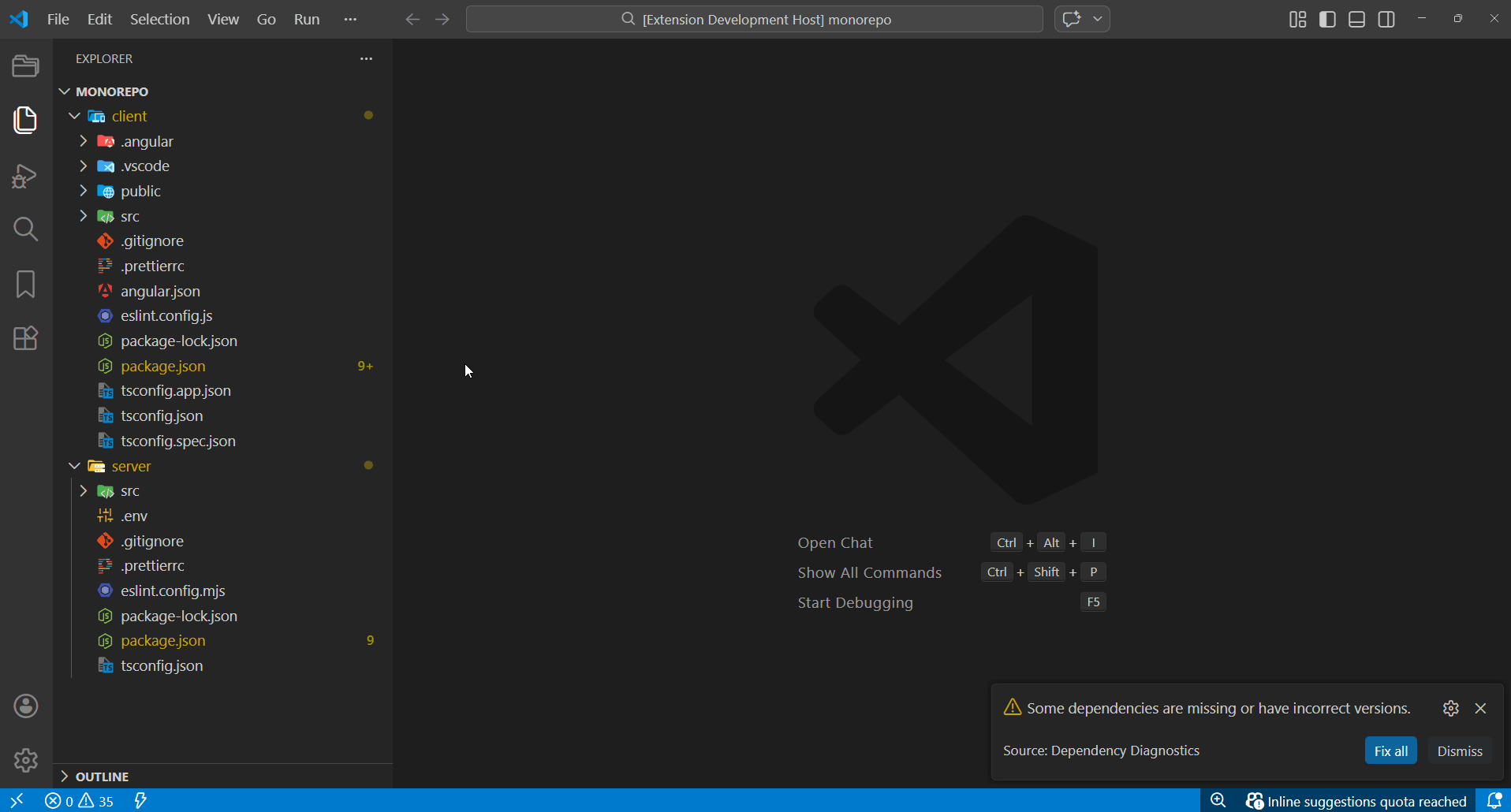The width and height of the screenshot is (1511, 812).
Task: Click Inline suggestions quota reached status
Action: click(x=1356, y=801)
